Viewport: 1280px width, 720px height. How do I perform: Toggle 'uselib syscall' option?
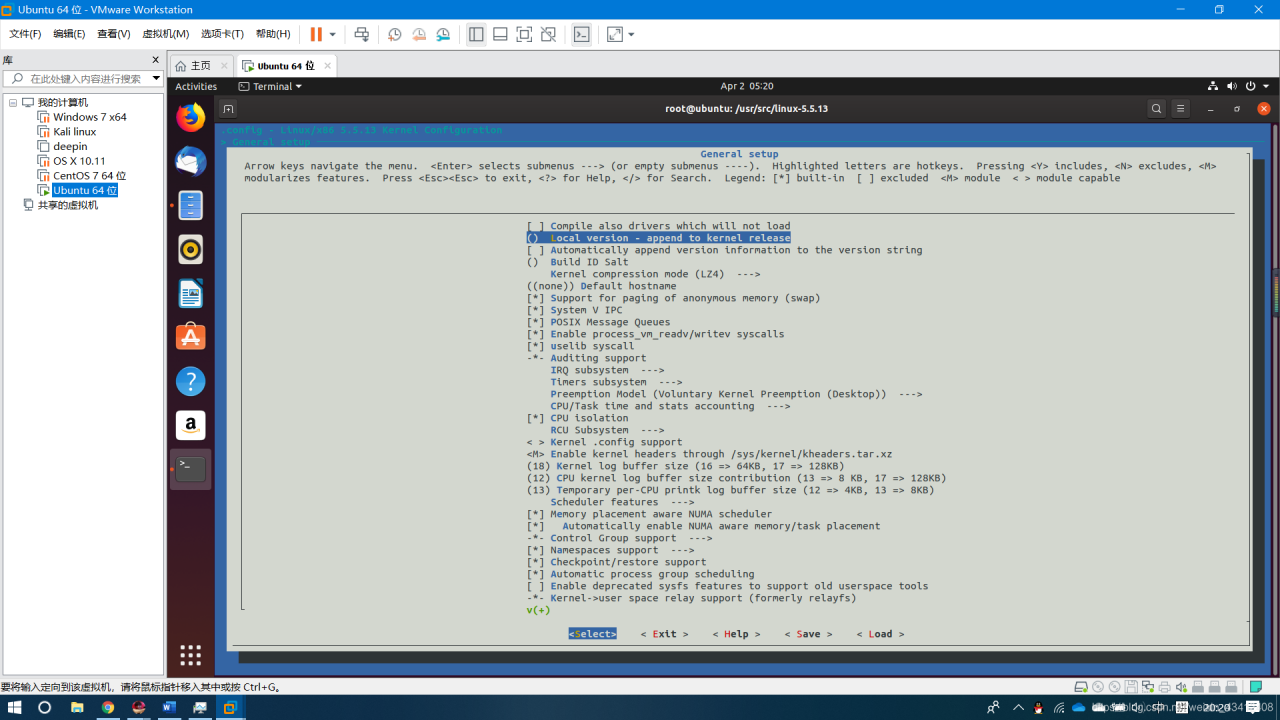(580, 346)
